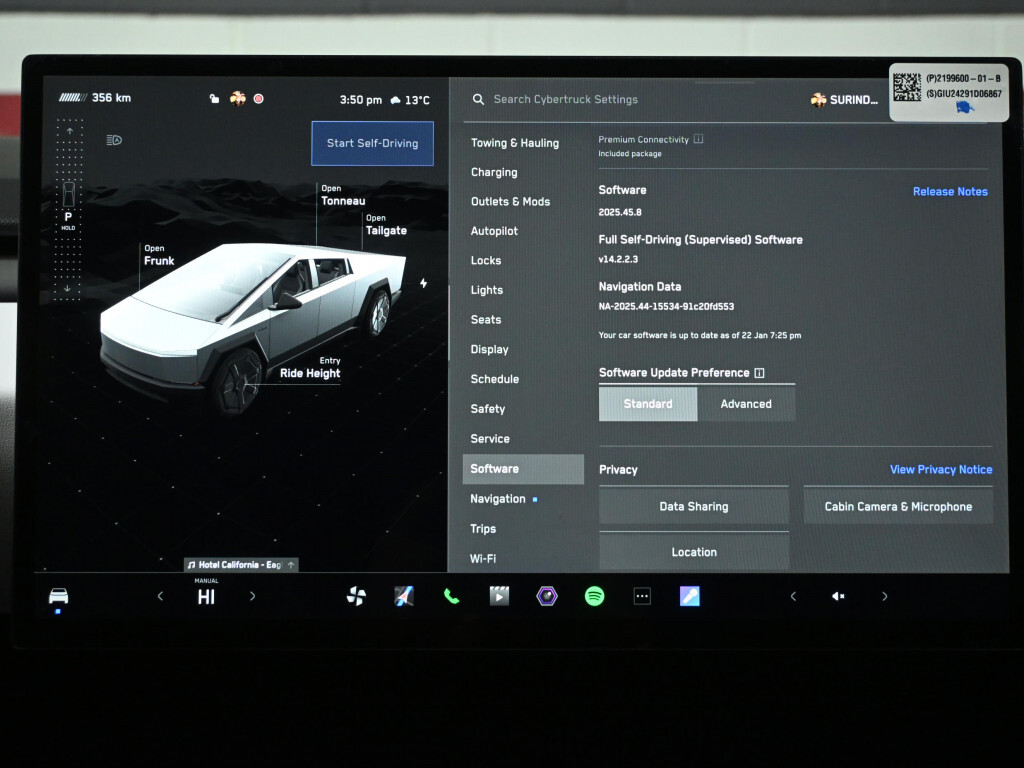
Task: Tap the unlocked padlock status icon
Action: pos(214,99)
